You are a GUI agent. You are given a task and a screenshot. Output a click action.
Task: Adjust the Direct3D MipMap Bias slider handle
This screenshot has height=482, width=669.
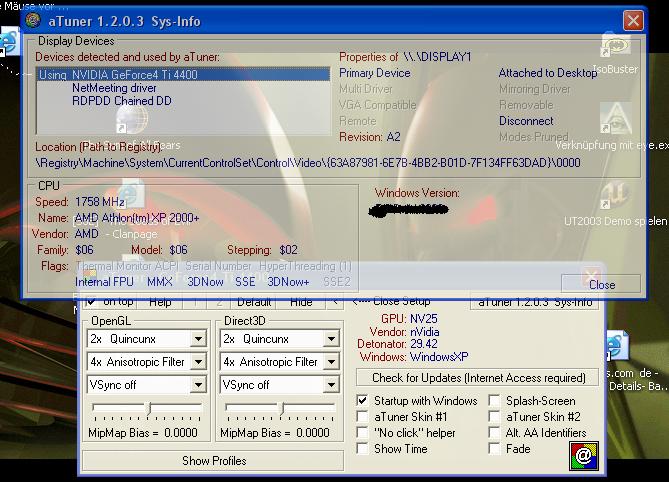(282, 409)
